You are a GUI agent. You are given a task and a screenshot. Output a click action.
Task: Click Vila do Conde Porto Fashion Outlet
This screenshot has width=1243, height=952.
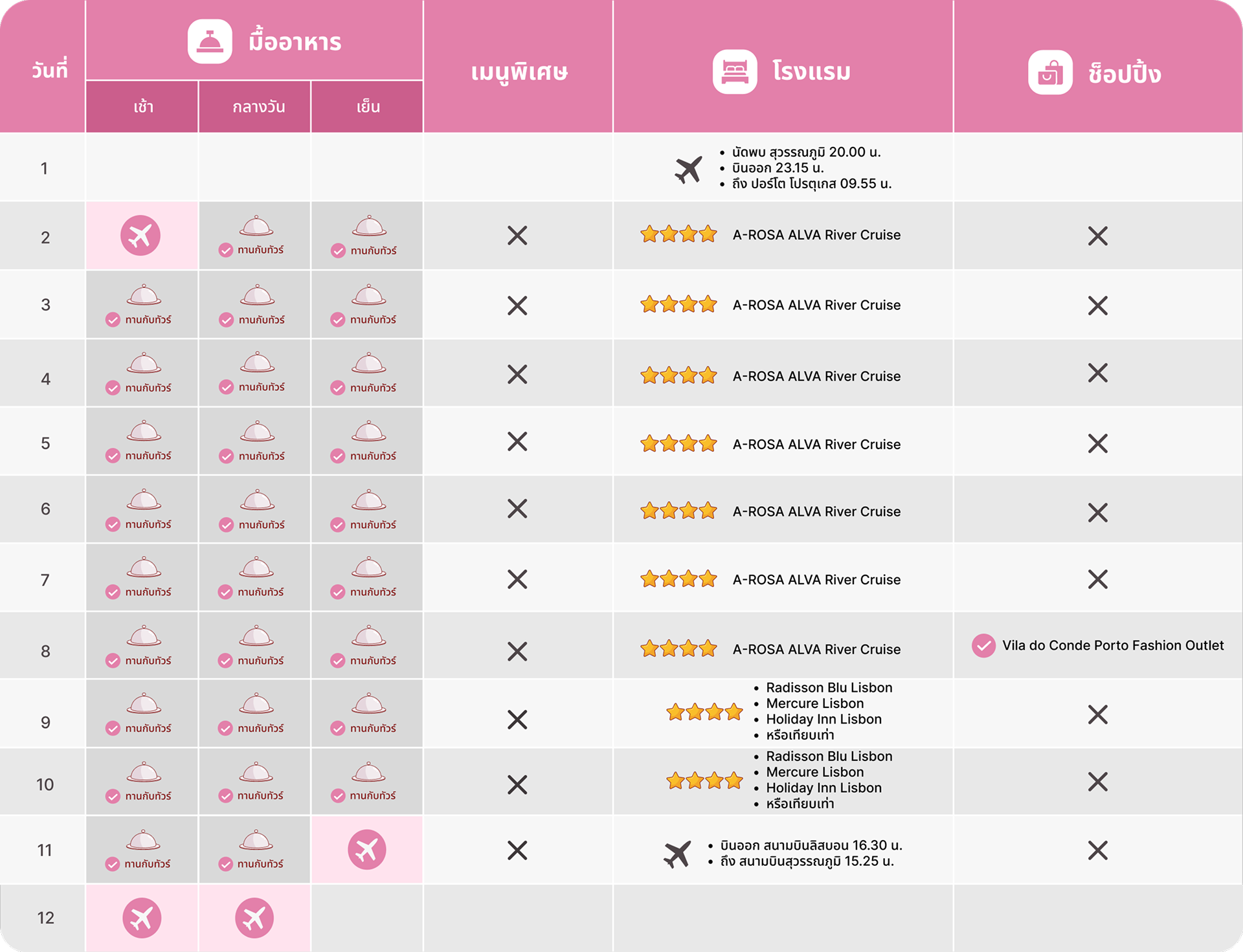coord(1112,645)
